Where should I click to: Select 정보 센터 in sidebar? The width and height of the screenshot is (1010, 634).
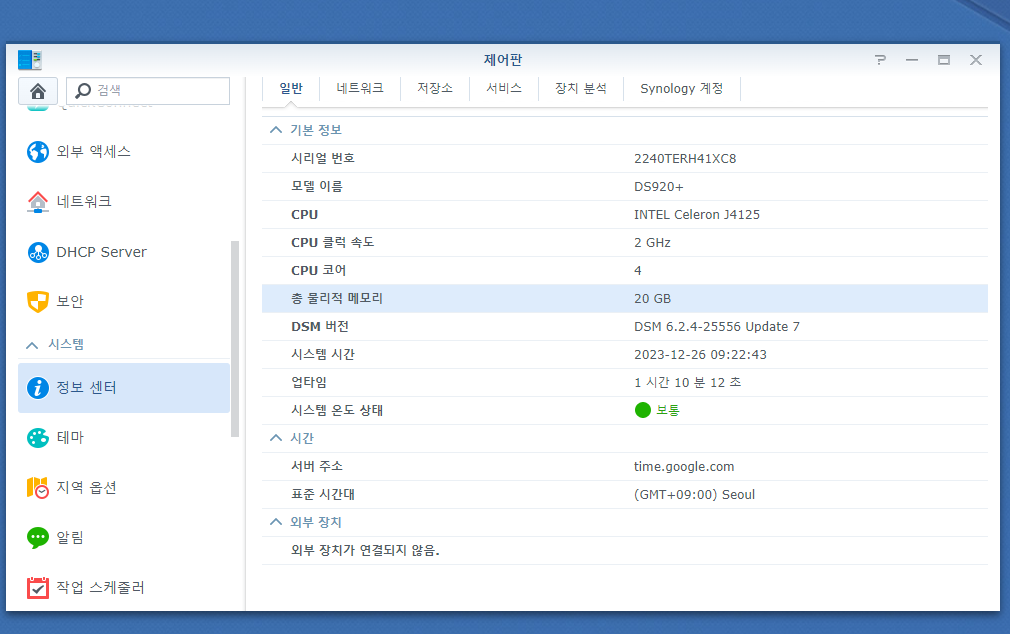coord(124,388)
